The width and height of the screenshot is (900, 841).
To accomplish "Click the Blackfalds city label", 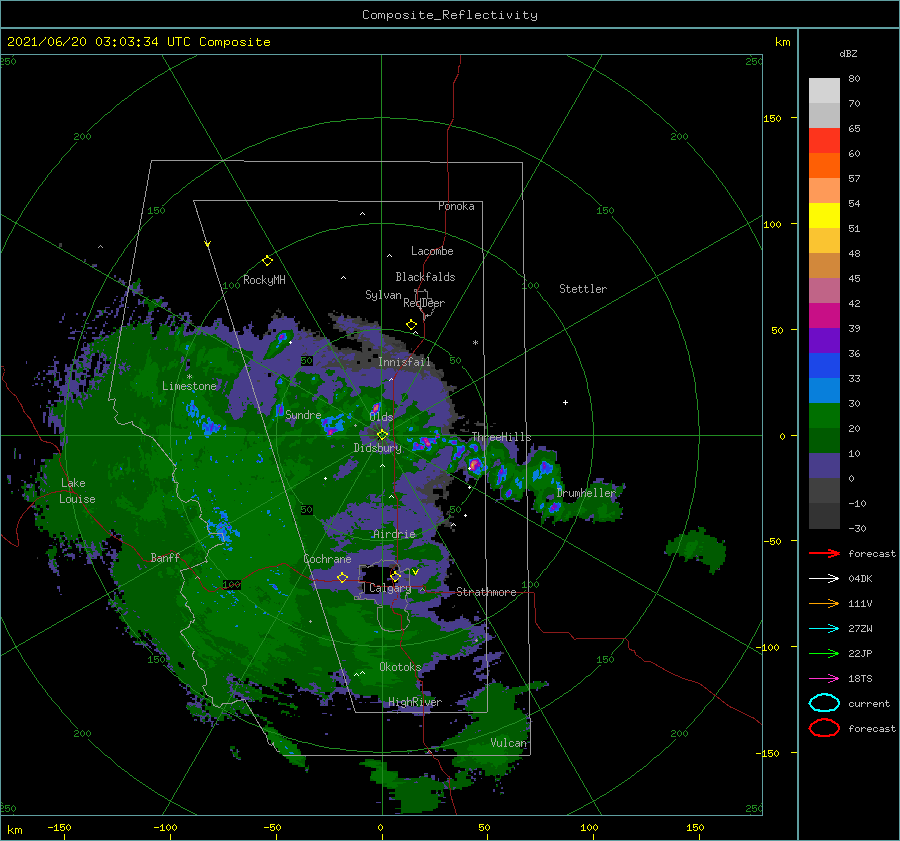I will click(x=425, y=277).
